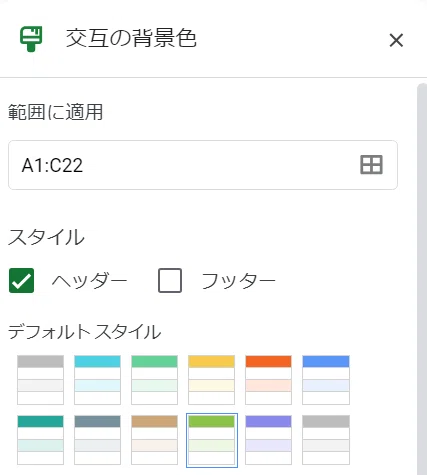
Task: Close the 交互の背景色 panel
Action: (396, 40)
